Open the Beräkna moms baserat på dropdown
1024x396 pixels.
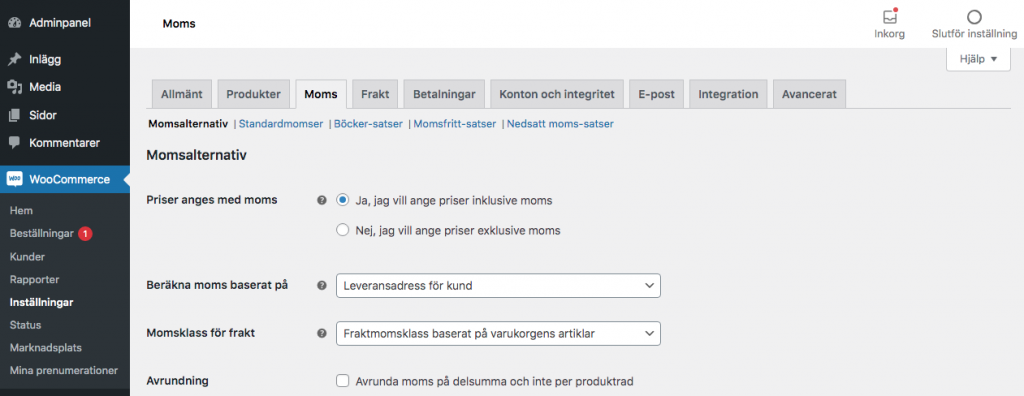coord(498,286)
